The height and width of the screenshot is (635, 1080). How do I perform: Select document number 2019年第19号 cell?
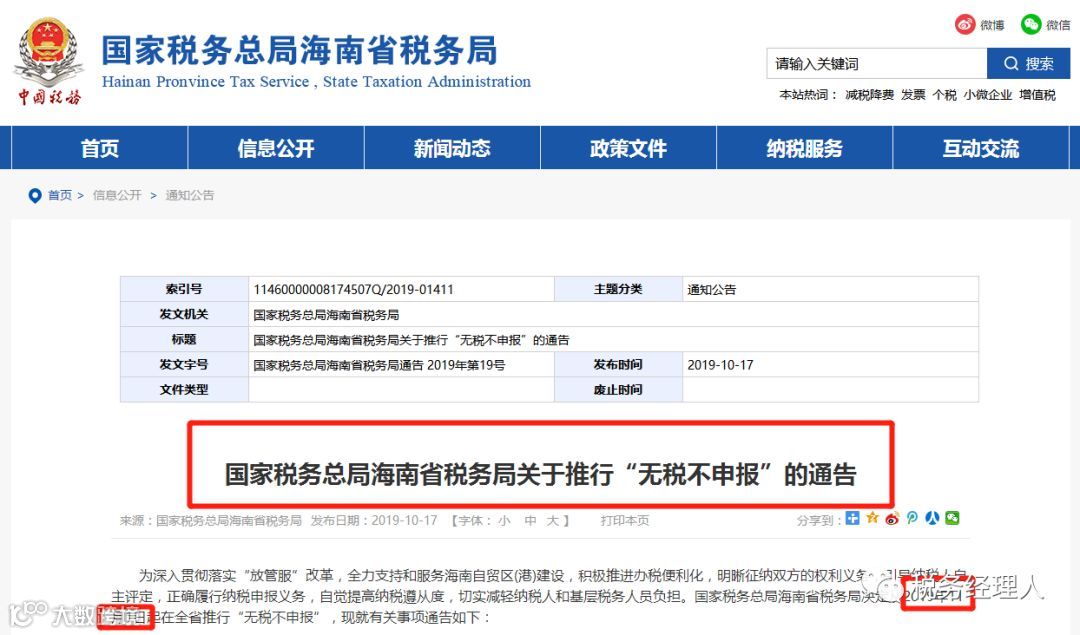click(401, 364)
